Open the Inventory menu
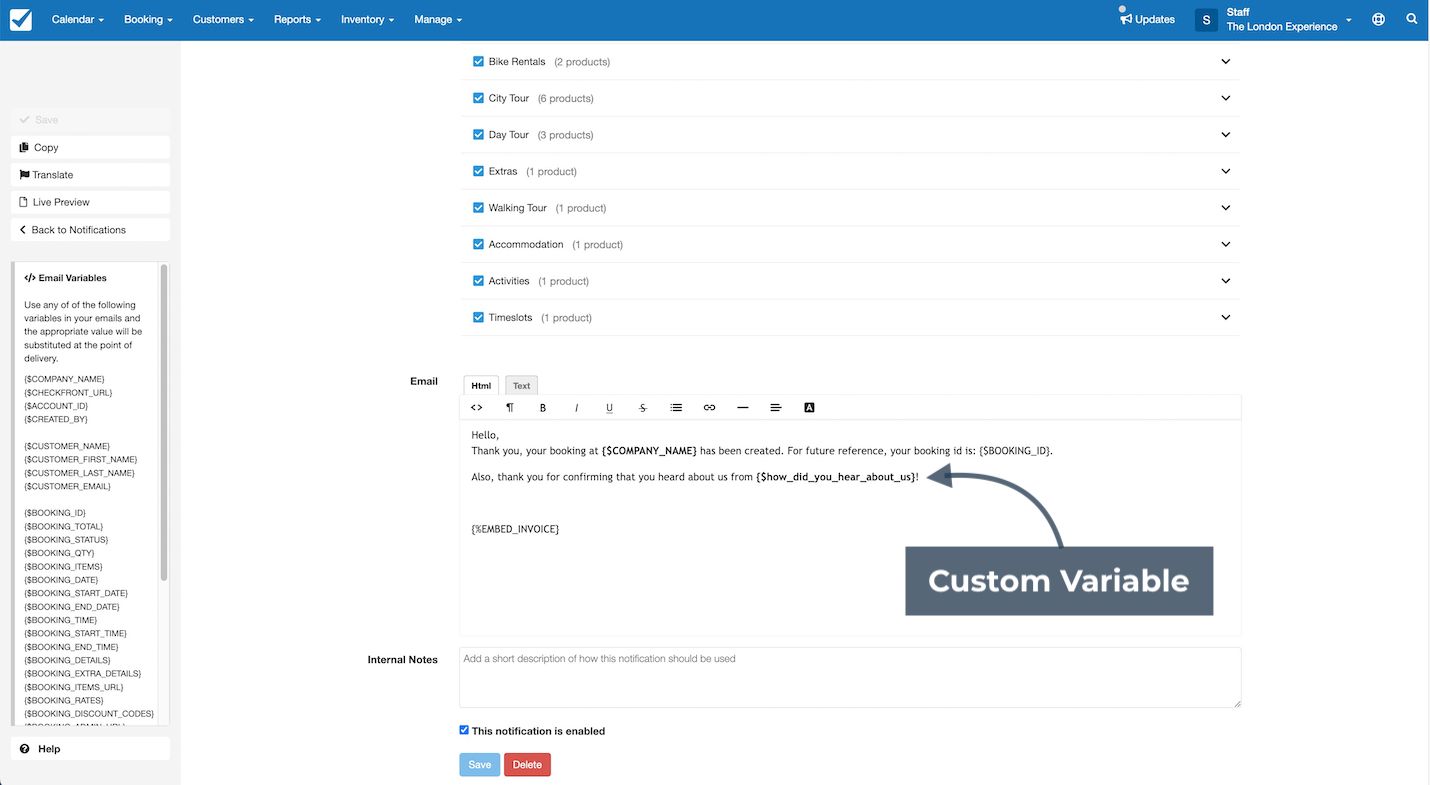1430x785 pixels. point(367,19)
